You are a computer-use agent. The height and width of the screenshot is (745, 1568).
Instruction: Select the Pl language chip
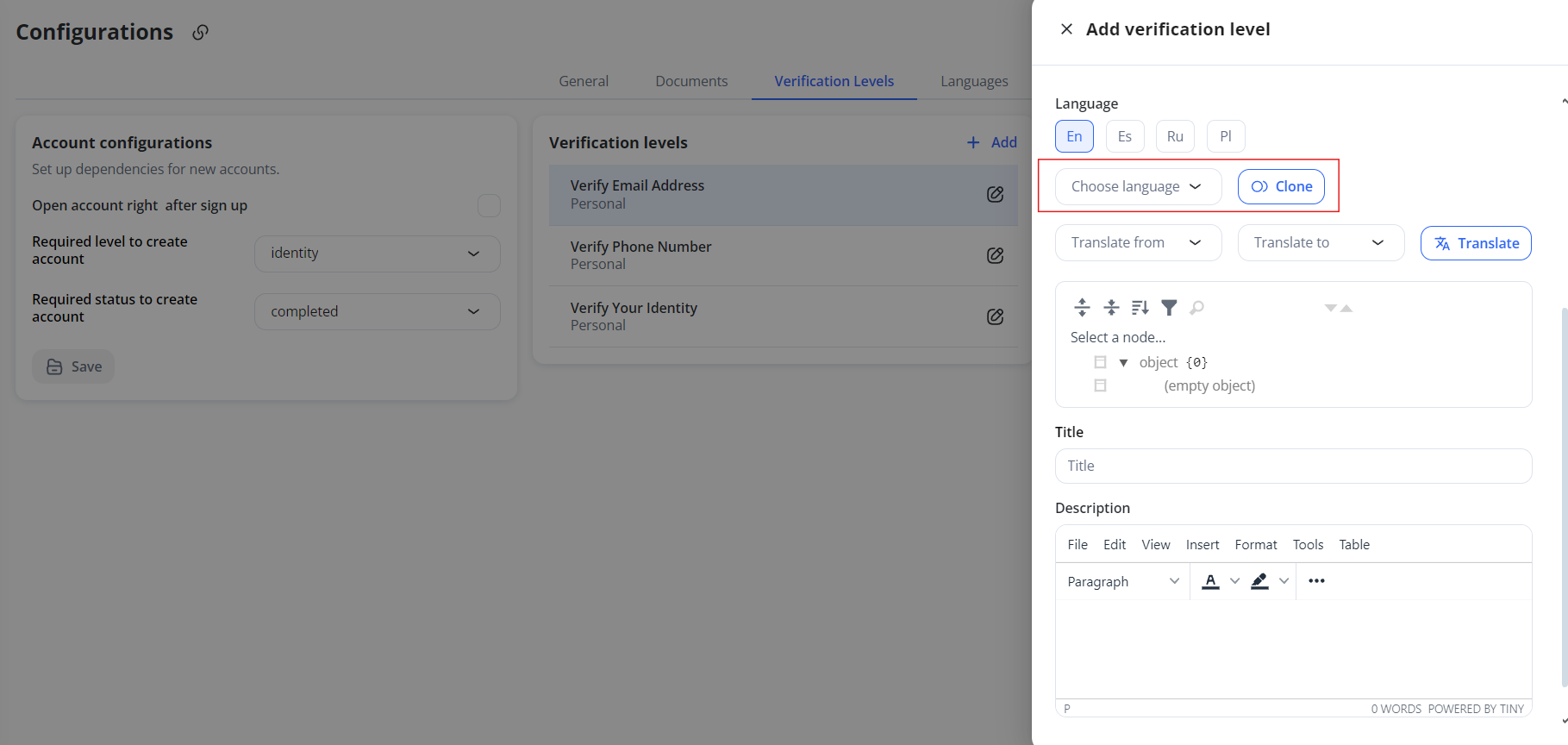[x=1226, y=136]
